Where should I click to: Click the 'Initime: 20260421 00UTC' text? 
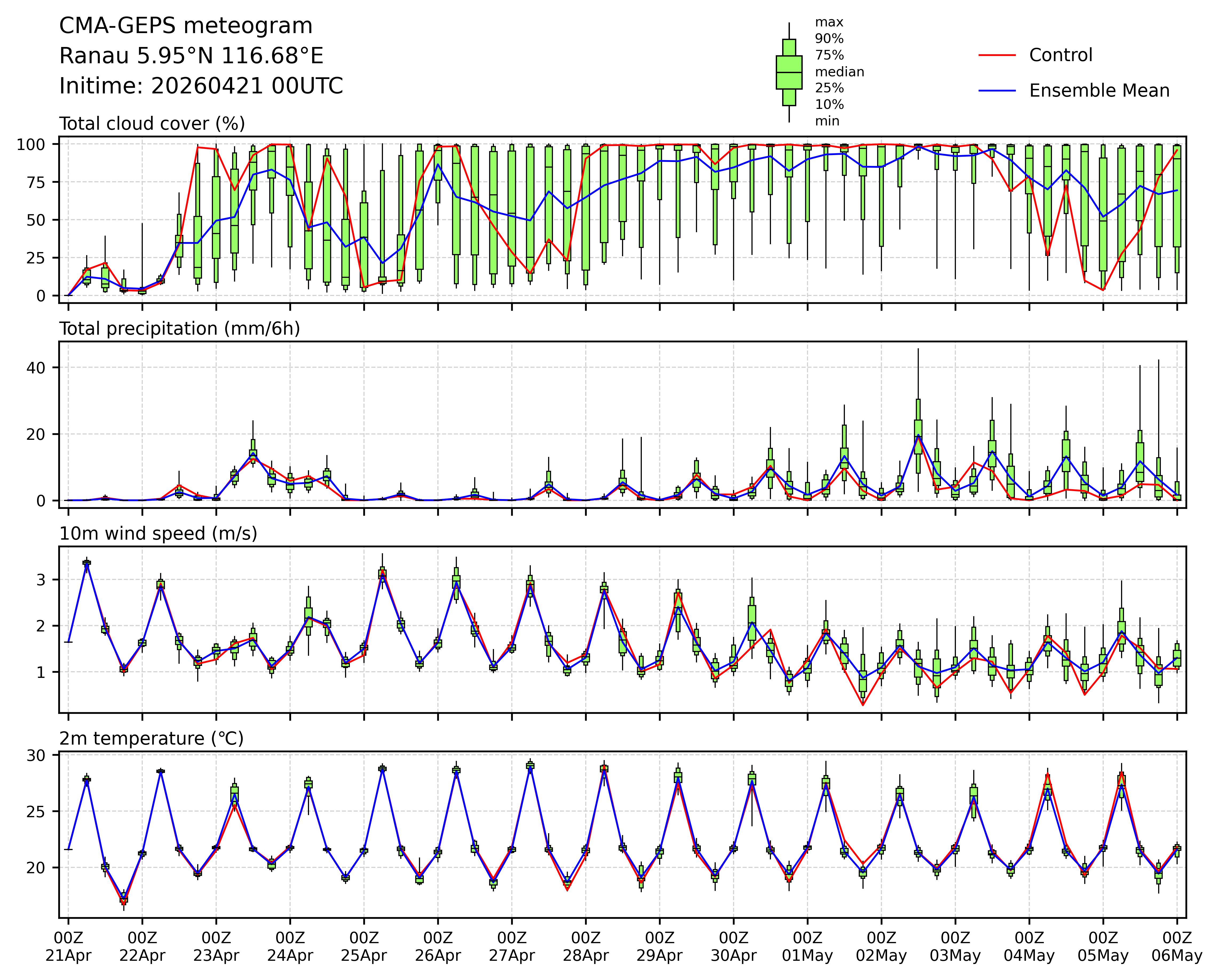(201, 86)
